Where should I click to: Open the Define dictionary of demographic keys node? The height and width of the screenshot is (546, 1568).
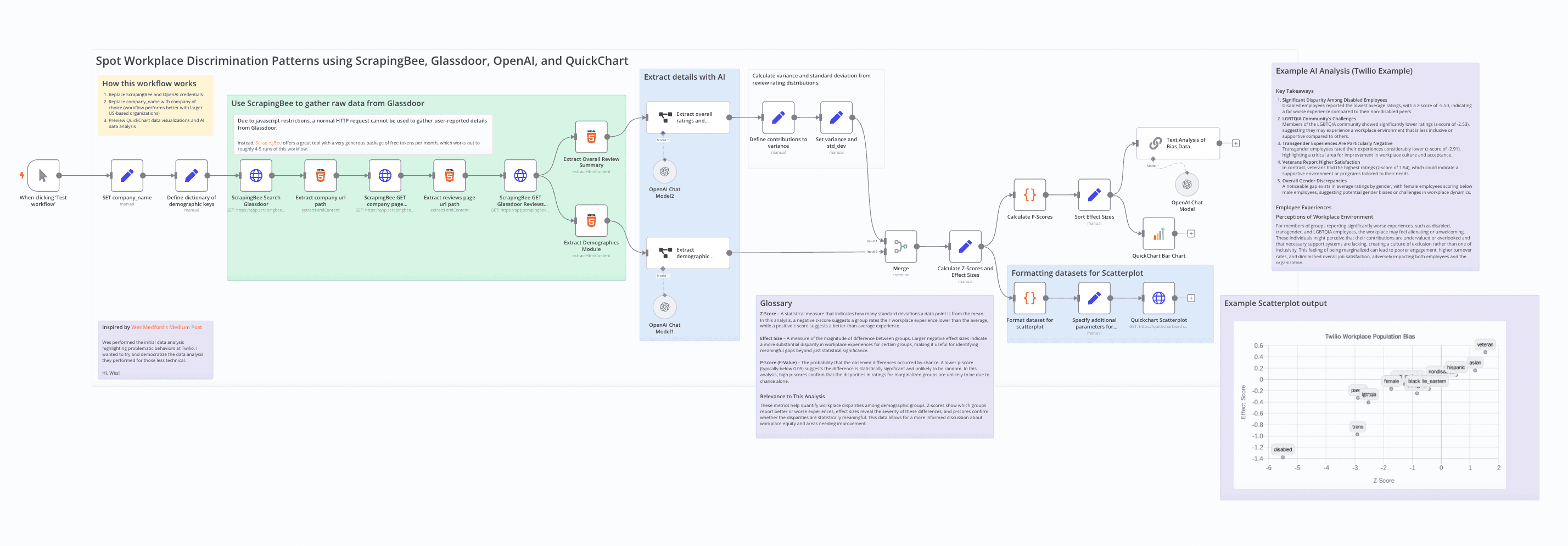pos(191,175)
